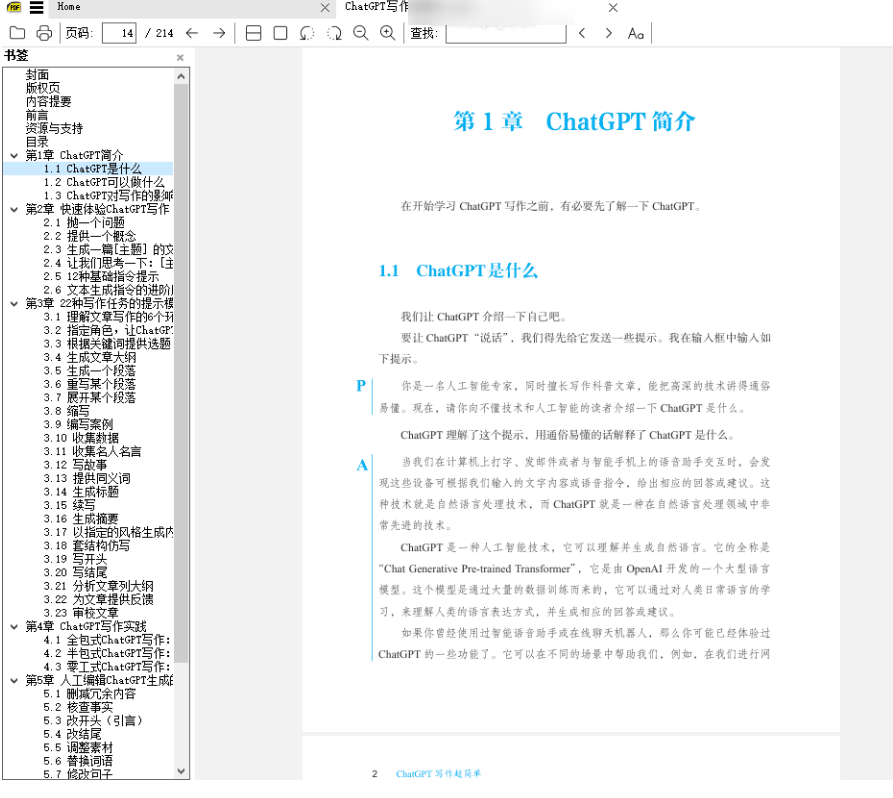
Task: Go to previous page with left arrow
Action: click(192, 33)
